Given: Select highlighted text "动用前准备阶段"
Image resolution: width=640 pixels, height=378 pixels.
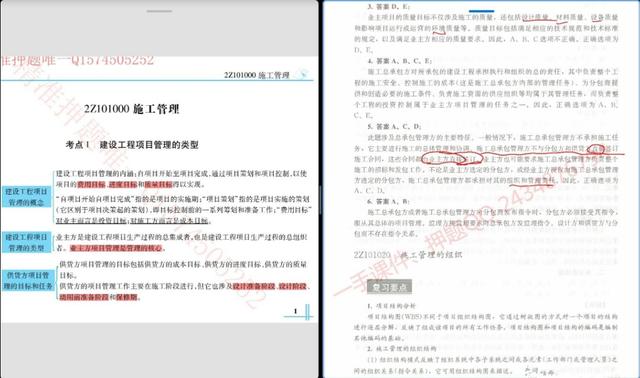Looking at the screenshot, I should [x=84, y=297].
